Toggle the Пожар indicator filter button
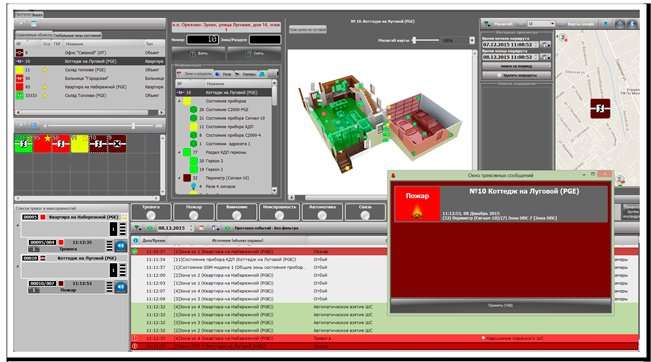This screenshot has width=651, height=362. point(194,211)
